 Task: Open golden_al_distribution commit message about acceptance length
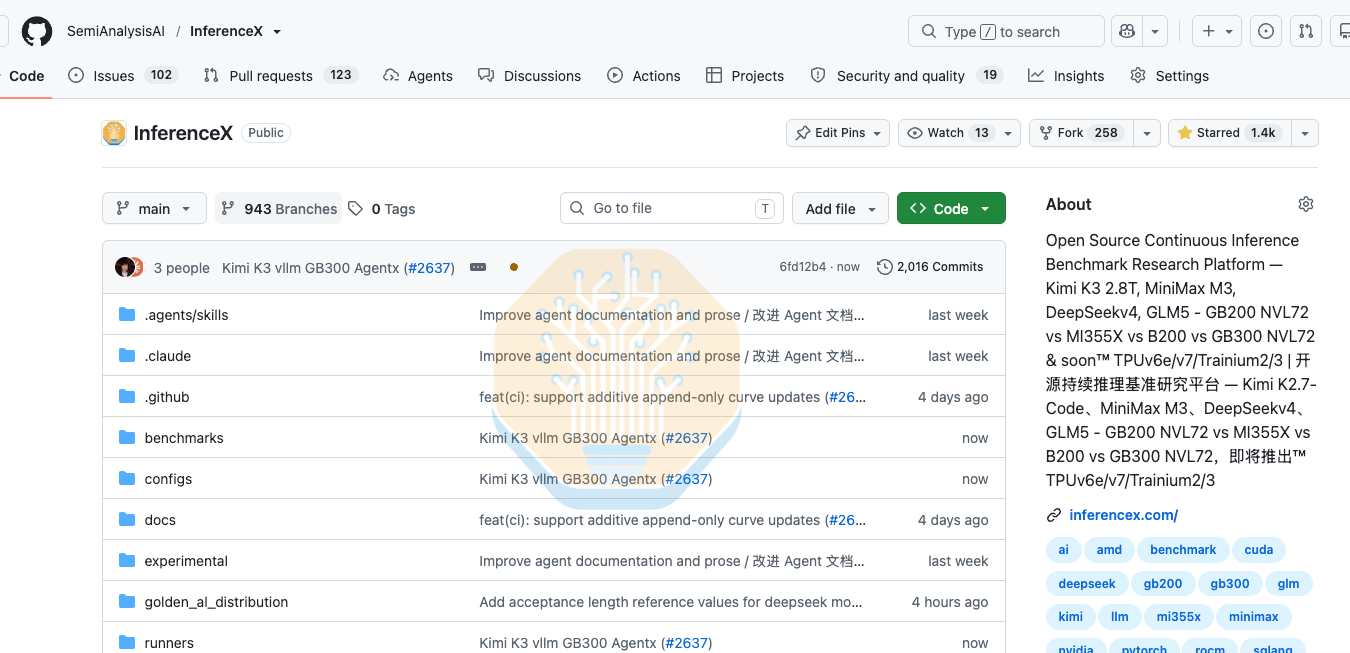[x=670, y=602]
